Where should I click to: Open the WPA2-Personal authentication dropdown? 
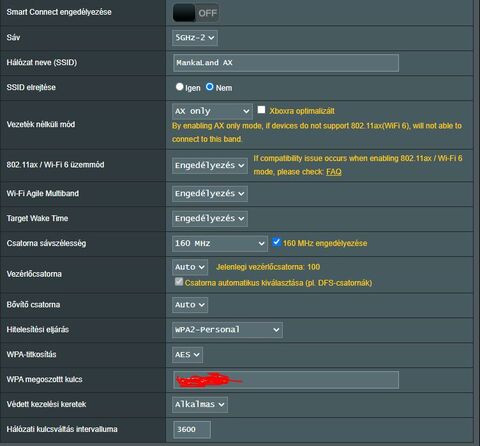tap(227, 330)
